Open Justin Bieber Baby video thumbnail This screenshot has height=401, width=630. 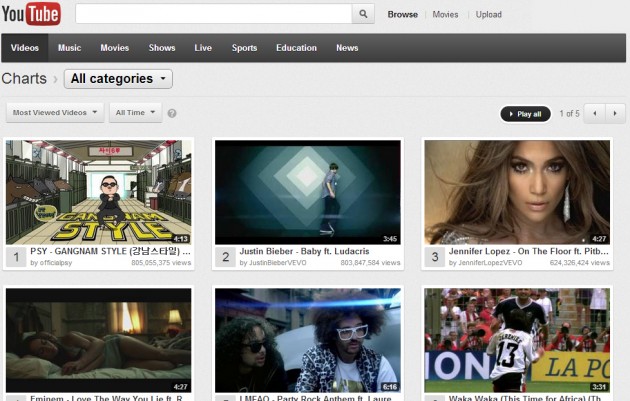click(308, 192)
